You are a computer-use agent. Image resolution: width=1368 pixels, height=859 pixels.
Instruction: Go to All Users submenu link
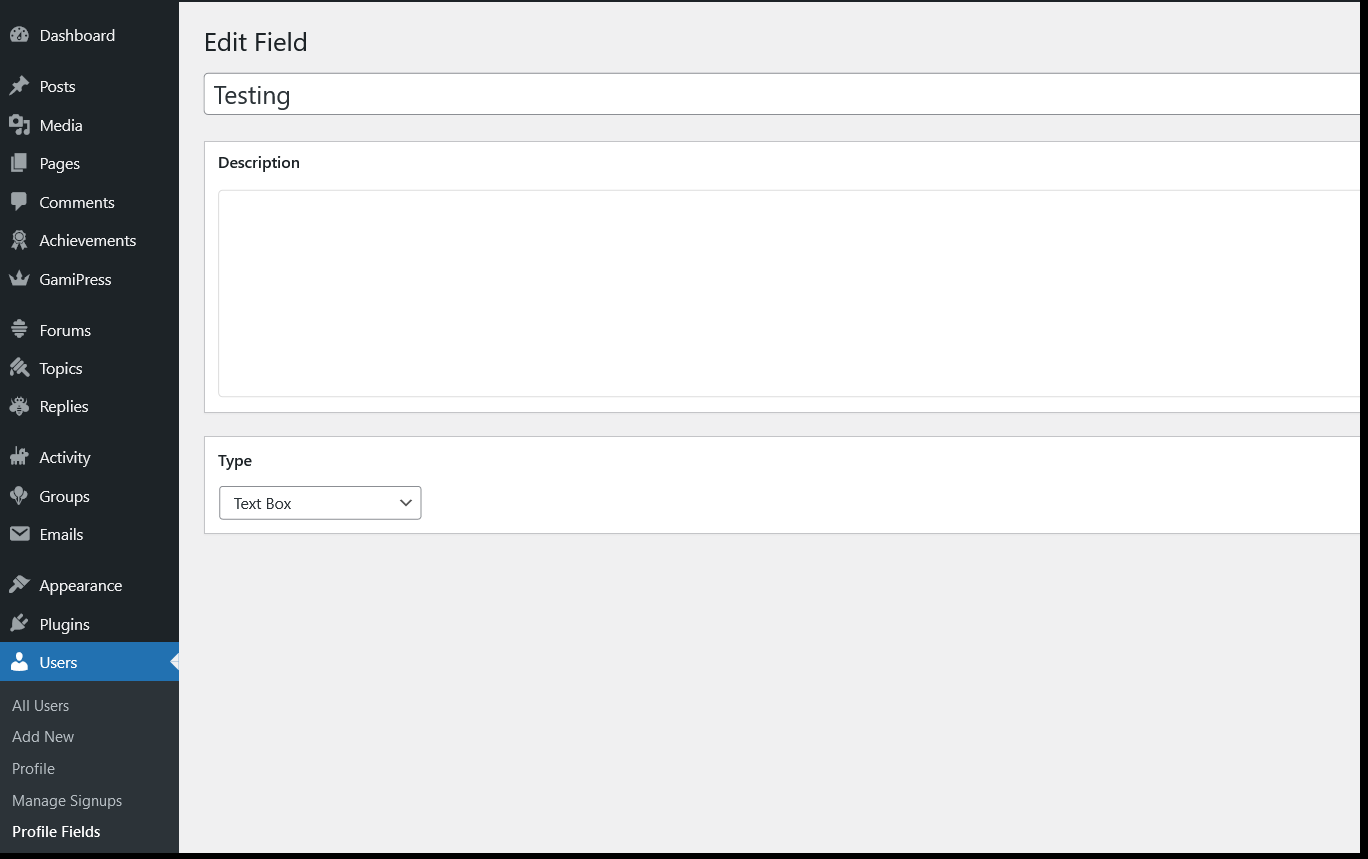40,705
